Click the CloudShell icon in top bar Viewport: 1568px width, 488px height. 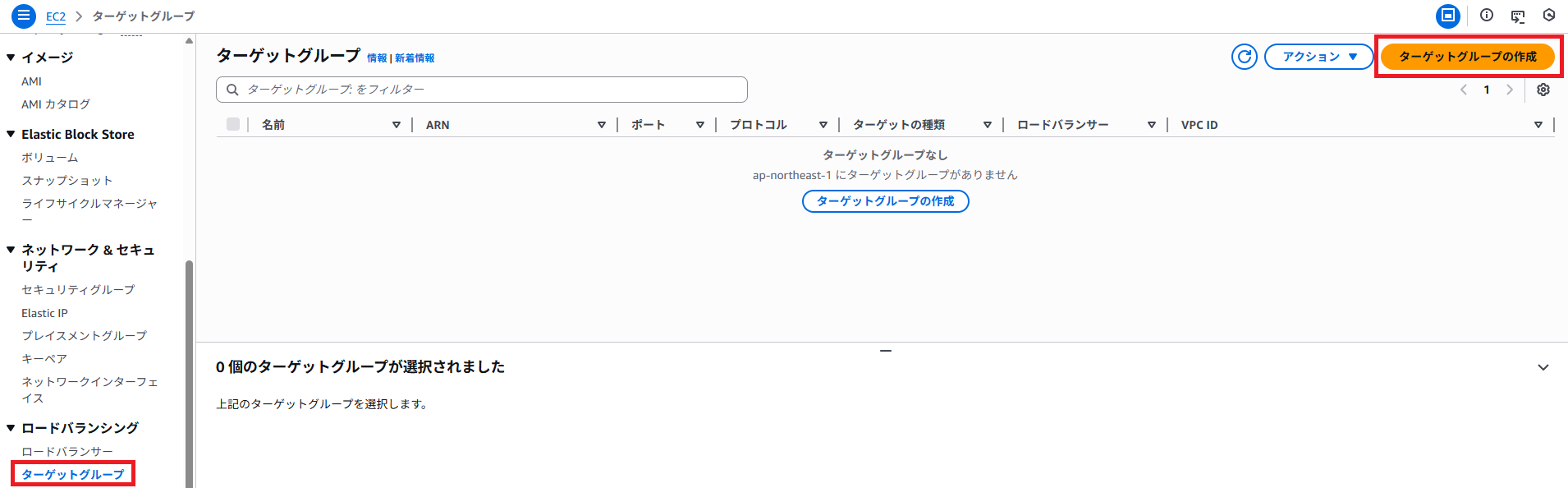point(1447,16)
